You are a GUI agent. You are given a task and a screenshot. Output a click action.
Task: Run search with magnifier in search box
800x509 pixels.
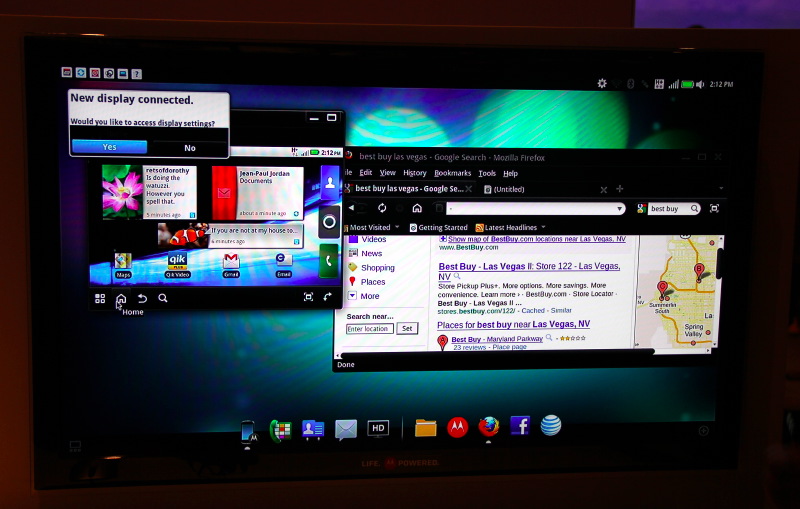694,209
